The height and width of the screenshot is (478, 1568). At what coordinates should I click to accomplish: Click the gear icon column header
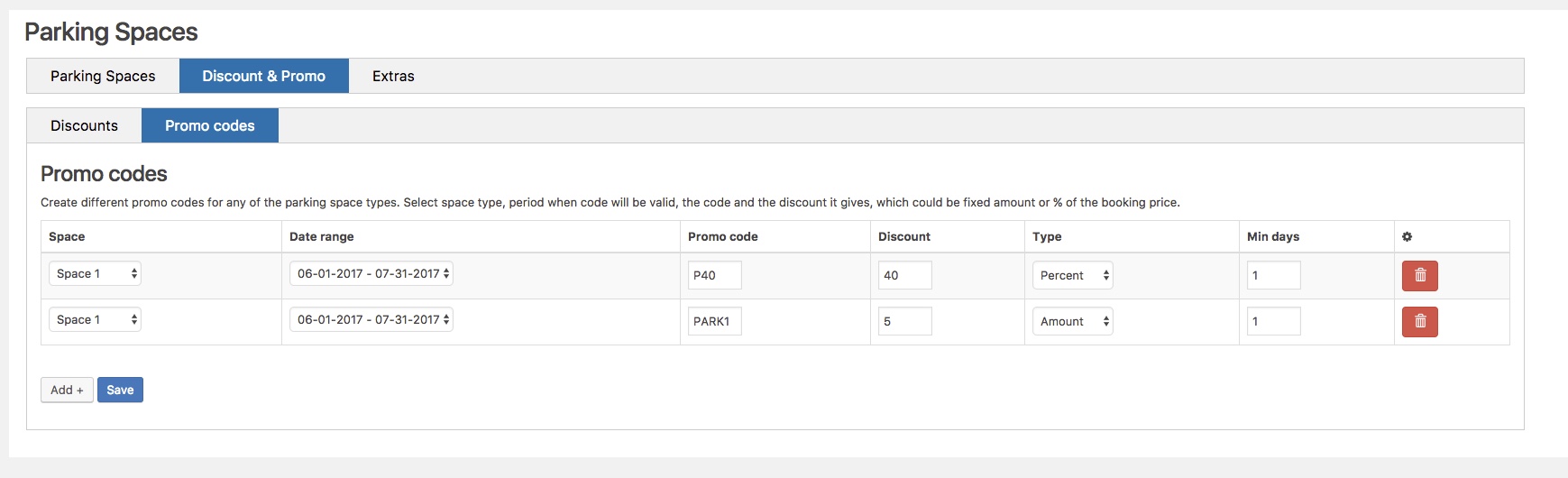pos(1407,237)
